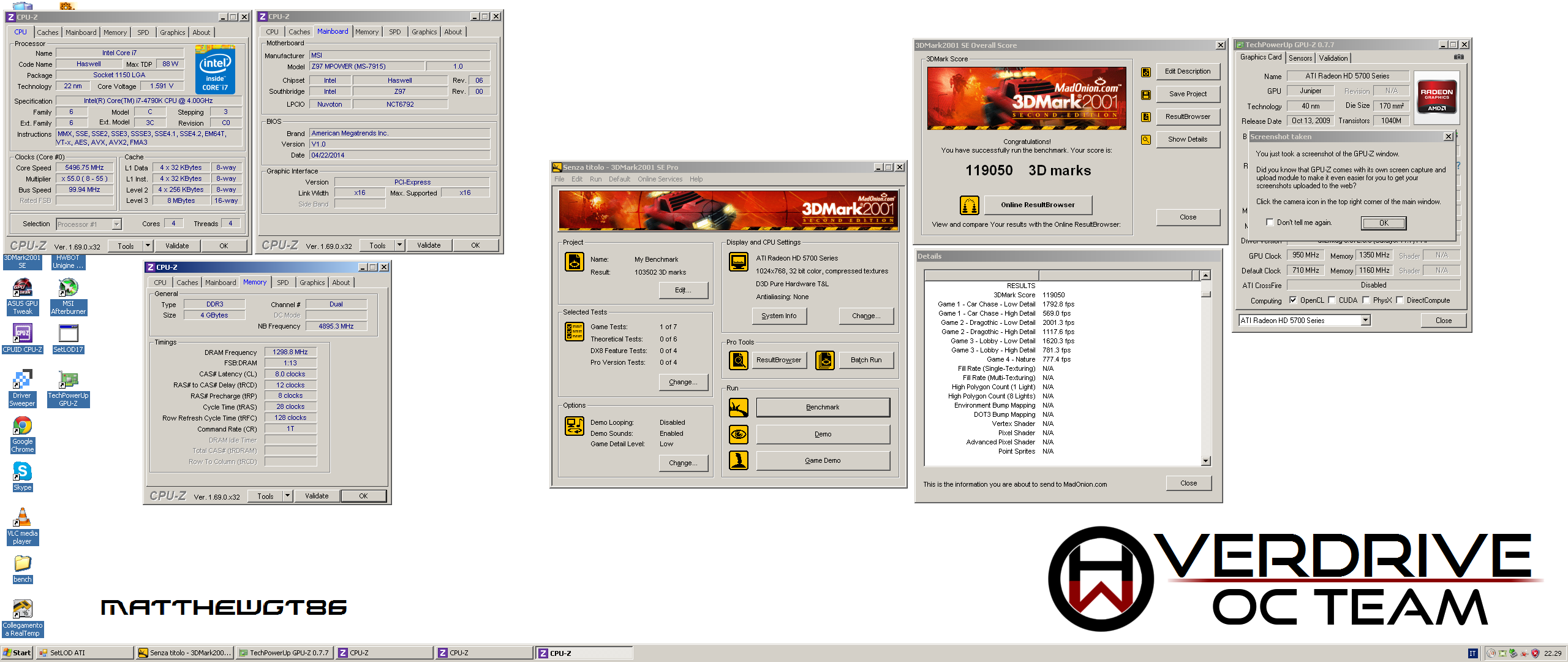The image size is (1568, 662).
Task: Switch to TechPowerUp GPU-Z taskbar item
Action: [x=285, y=653]
